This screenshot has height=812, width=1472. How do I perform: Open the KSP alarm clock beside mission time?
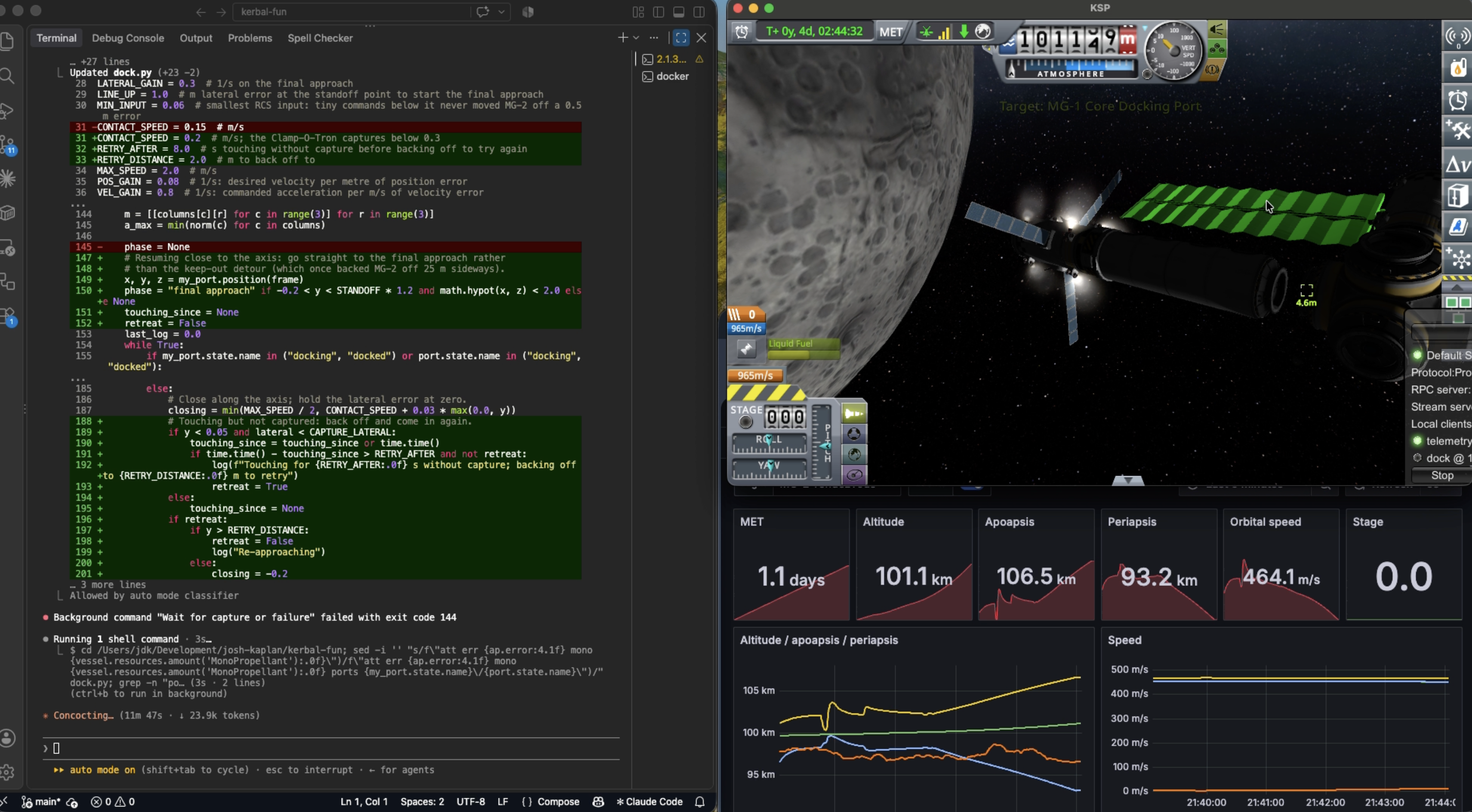click(x=742, y=31)
